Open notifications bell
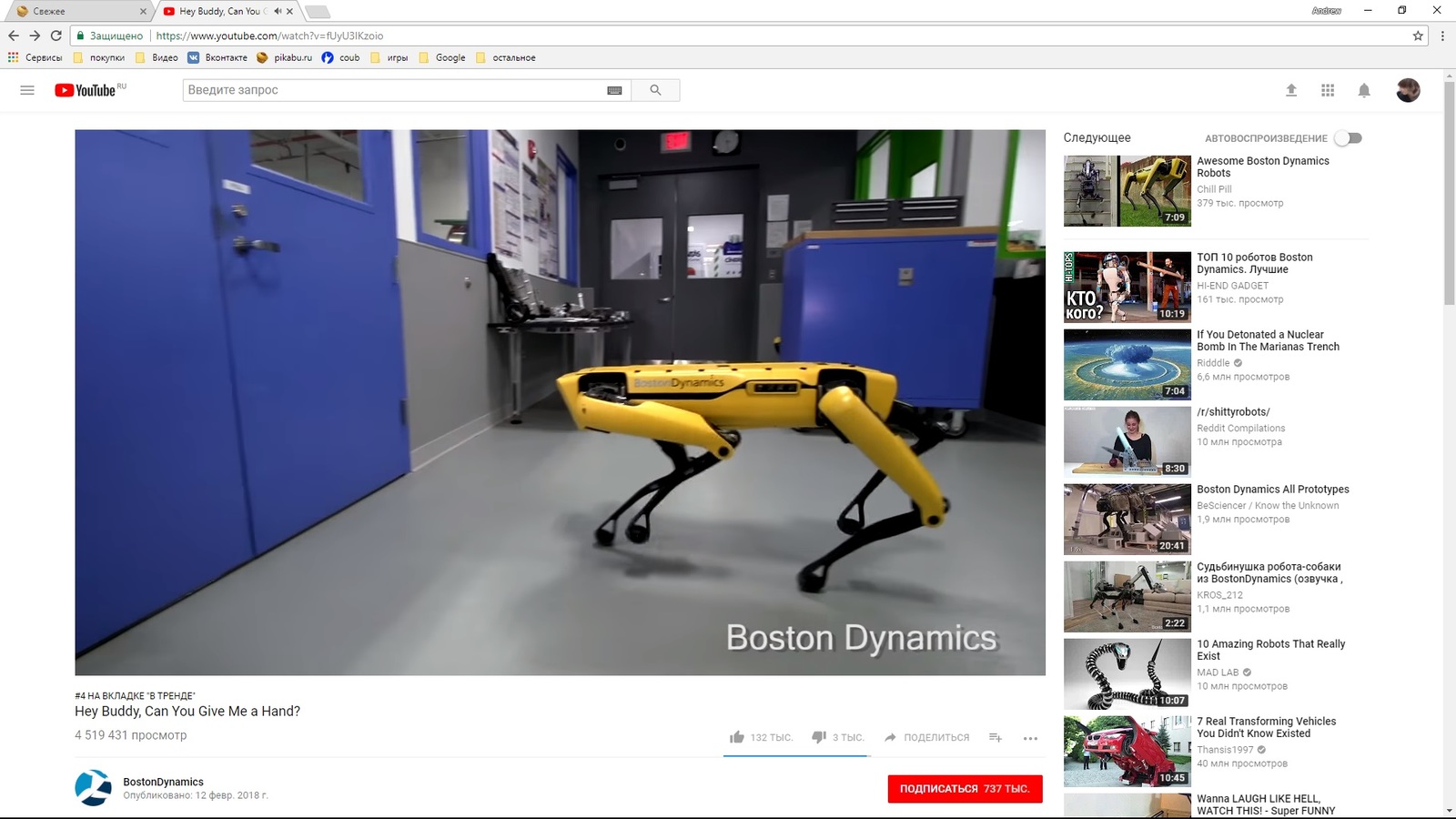 coord(1364,90)
